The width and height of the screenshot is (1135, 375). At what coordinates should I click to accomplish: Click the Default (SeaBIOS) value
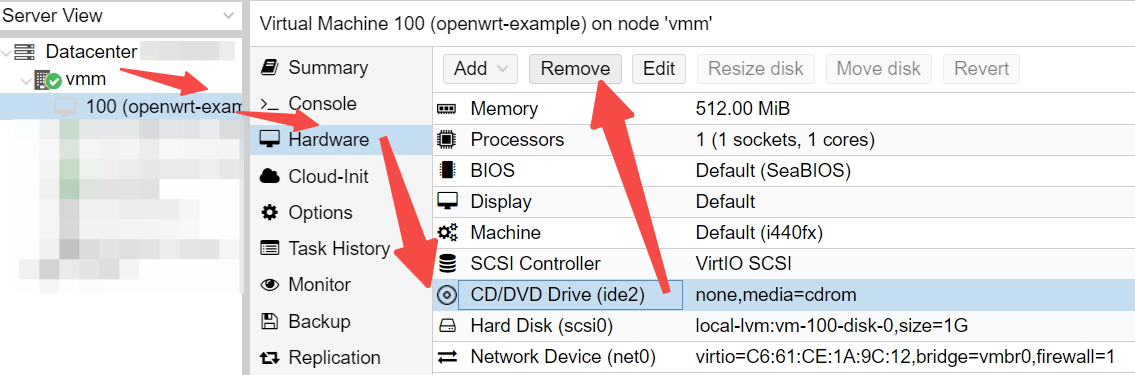(773, 170)
